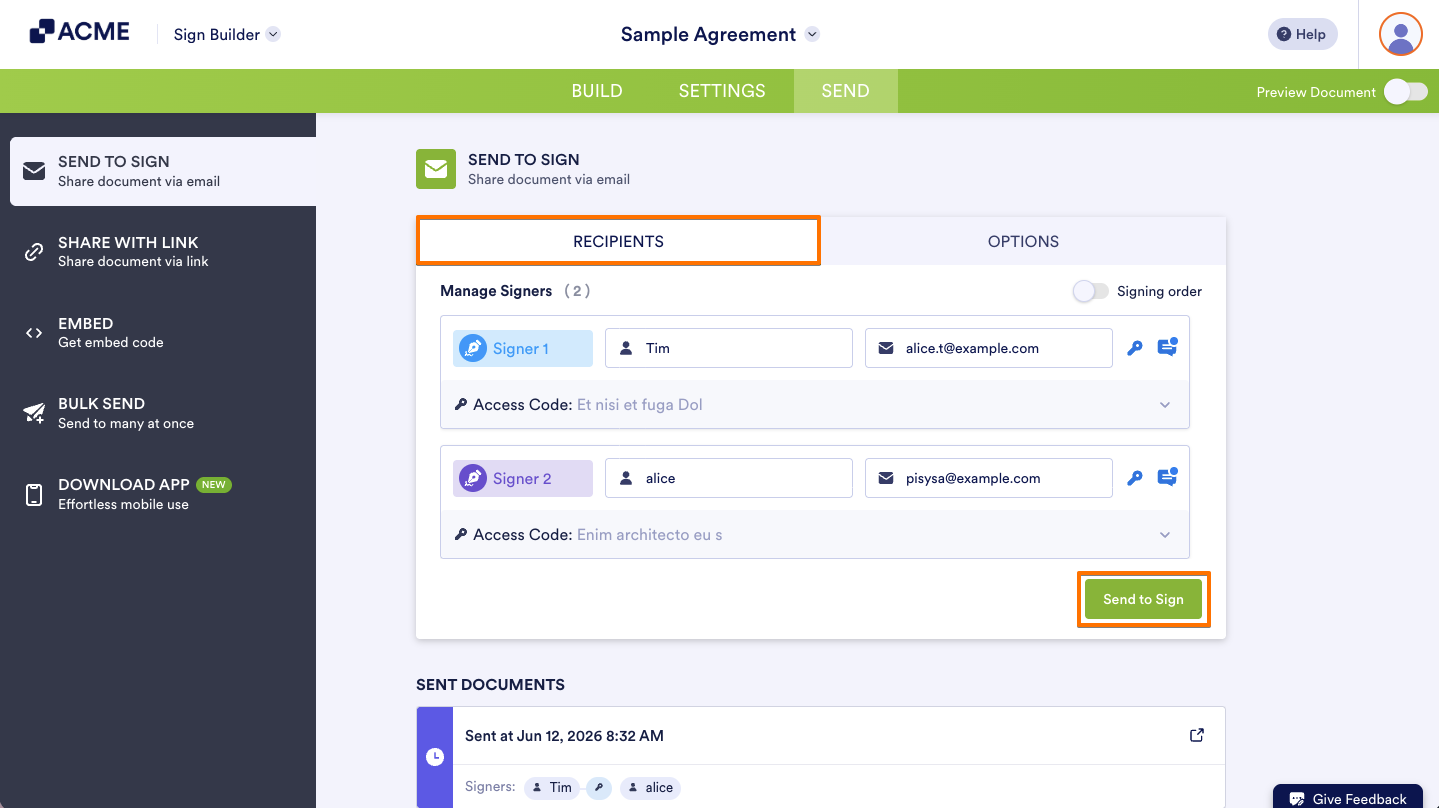1439x808 pixels.
Task: Click the Tim signer chip
Action: point(551,787)
